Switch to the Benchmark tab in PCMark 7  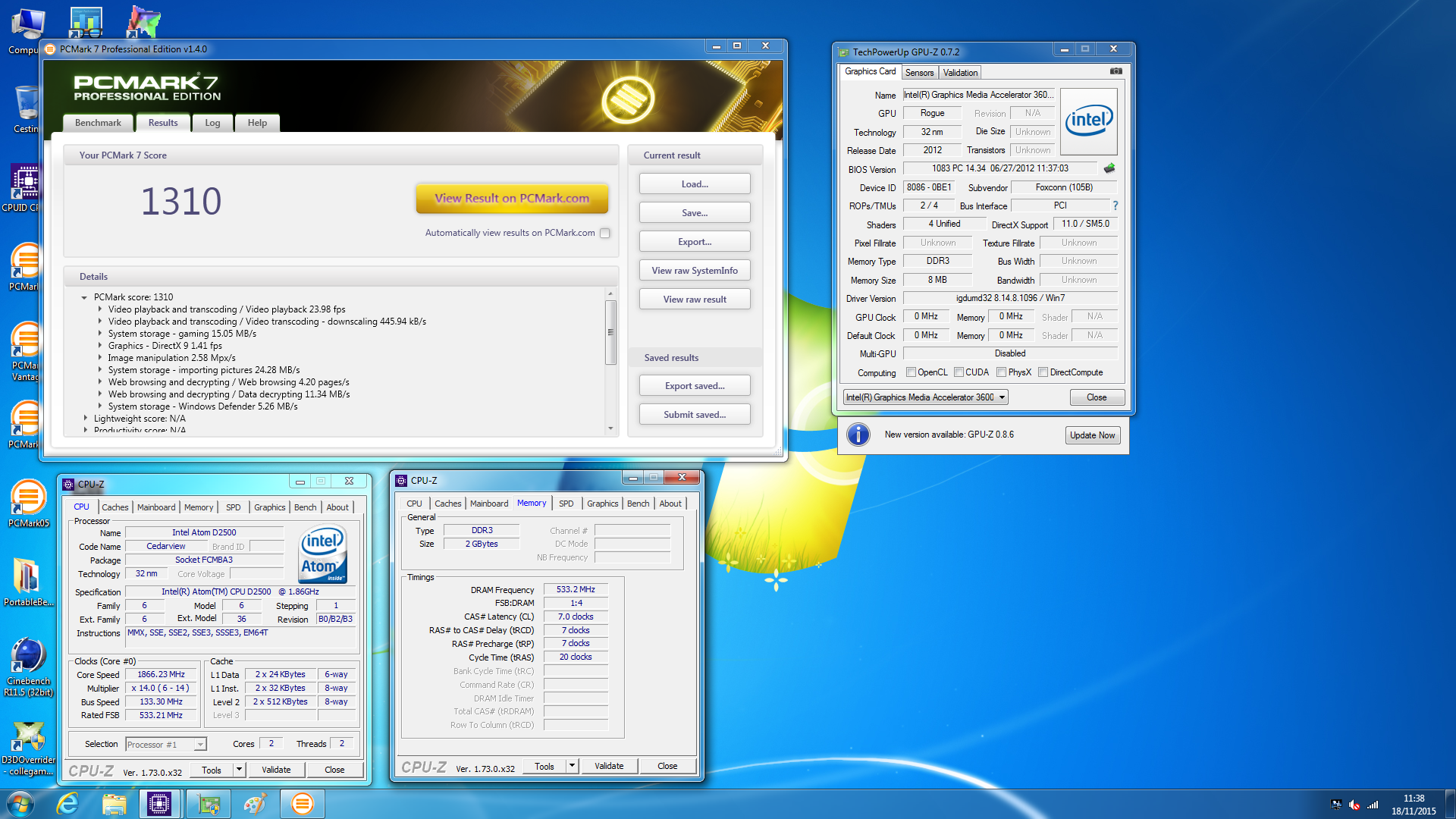tap(98, 123)
